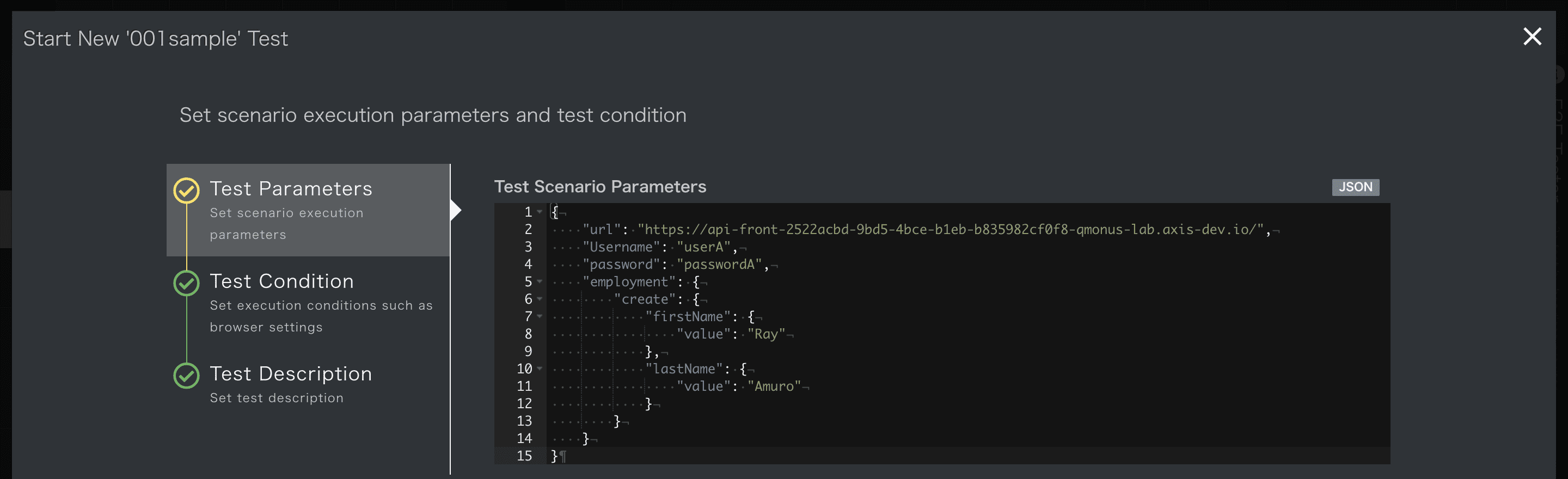Fold the firstName block on line 7

point(540,316)
